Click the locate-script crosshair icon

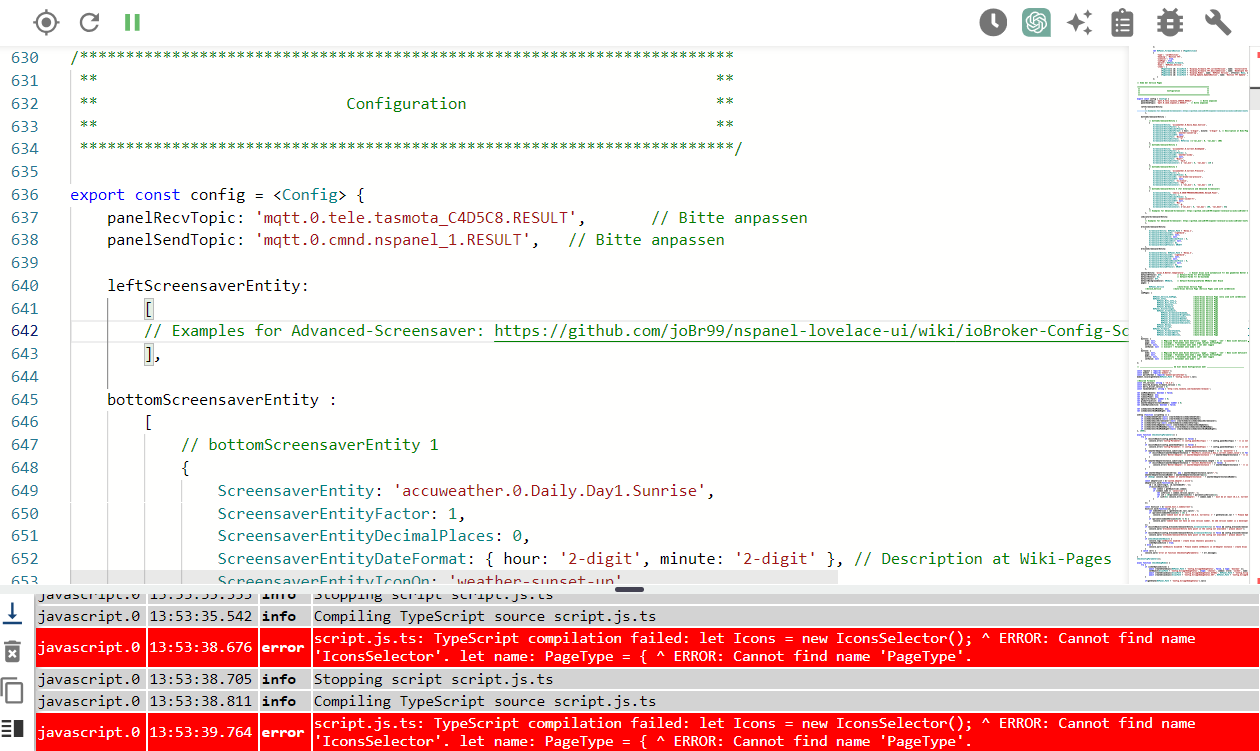(x=46, y=22)
